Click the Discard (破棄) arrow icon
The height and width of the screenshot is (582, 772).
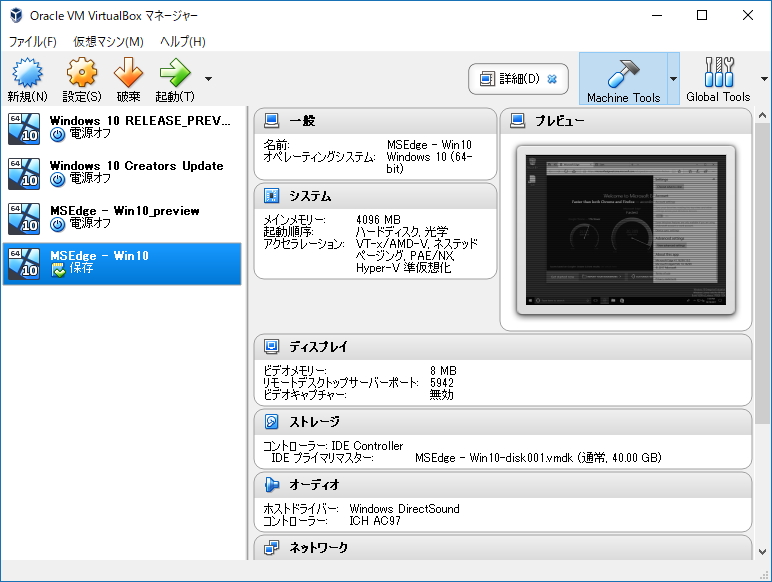click(x=129, y=73)
